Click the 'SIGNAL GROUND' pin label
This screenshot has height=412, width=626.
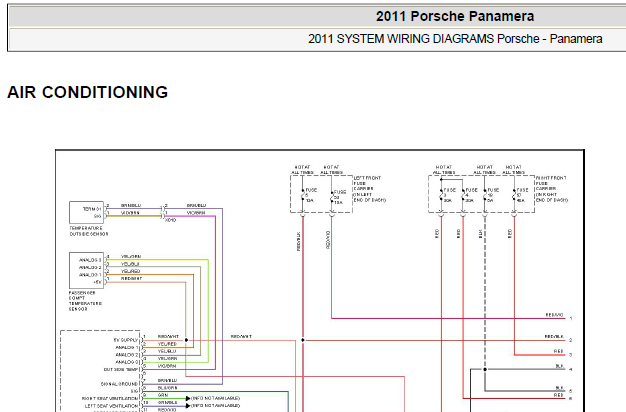(x=119, y=384)
